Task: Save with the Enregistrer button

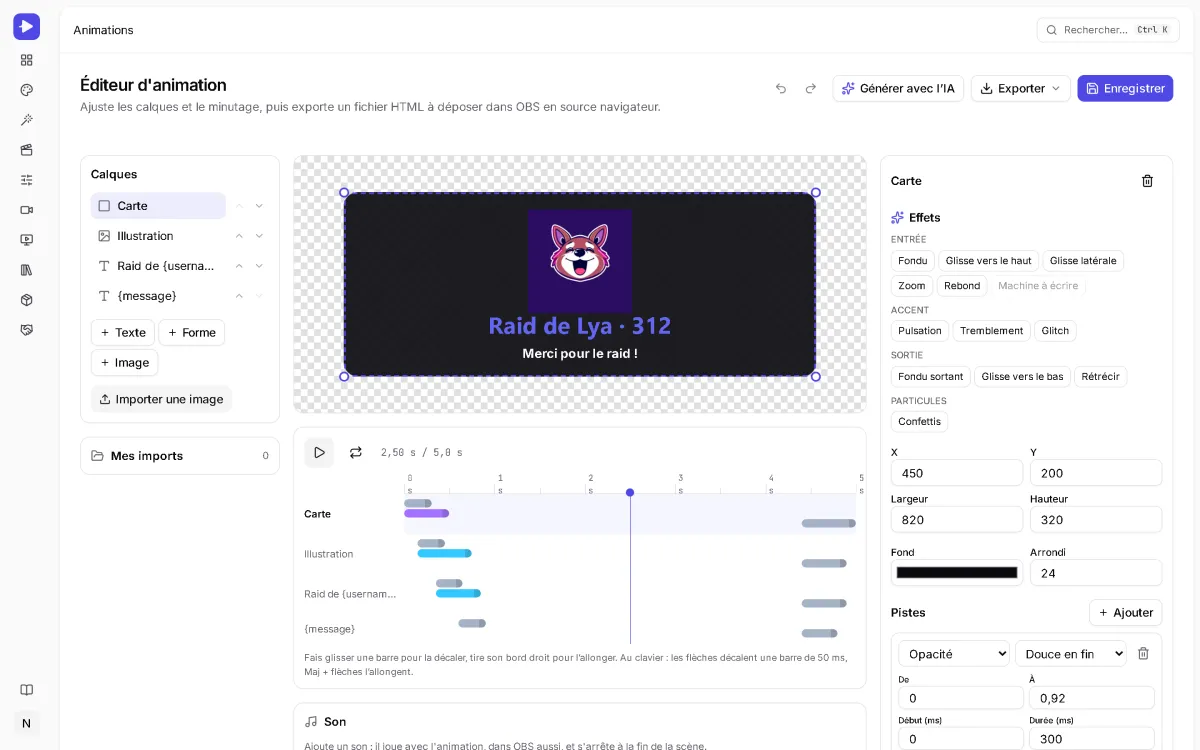Action: (x=1125, y=88)
